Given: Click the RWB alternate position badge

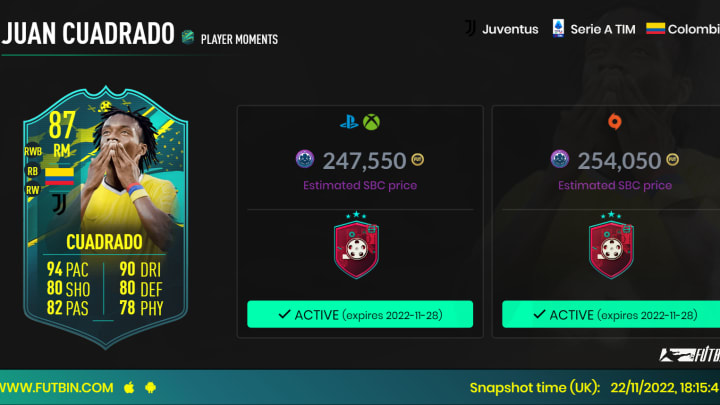Looking at the screenshot, I should [x=33, y=151].
